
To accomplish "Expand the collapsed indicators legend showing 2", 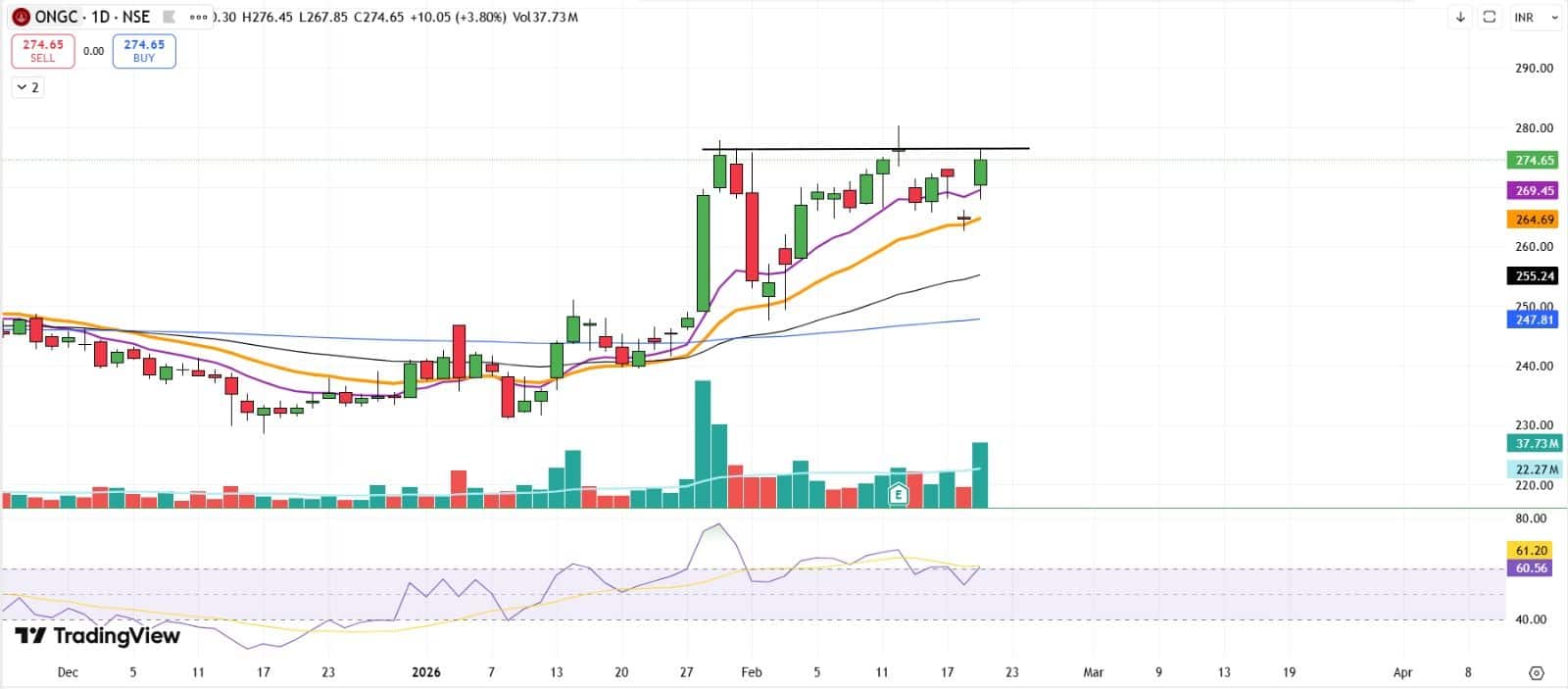I will click(x=28, y=87).
